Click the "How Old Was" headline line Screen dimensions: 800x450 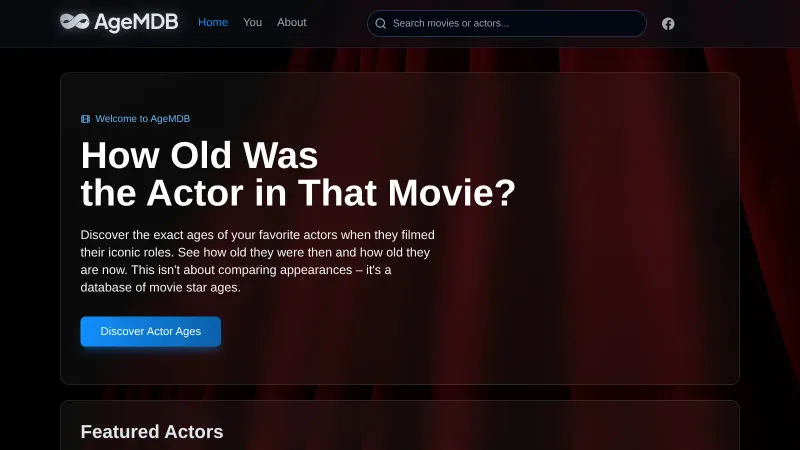click(x=199, y=156)
